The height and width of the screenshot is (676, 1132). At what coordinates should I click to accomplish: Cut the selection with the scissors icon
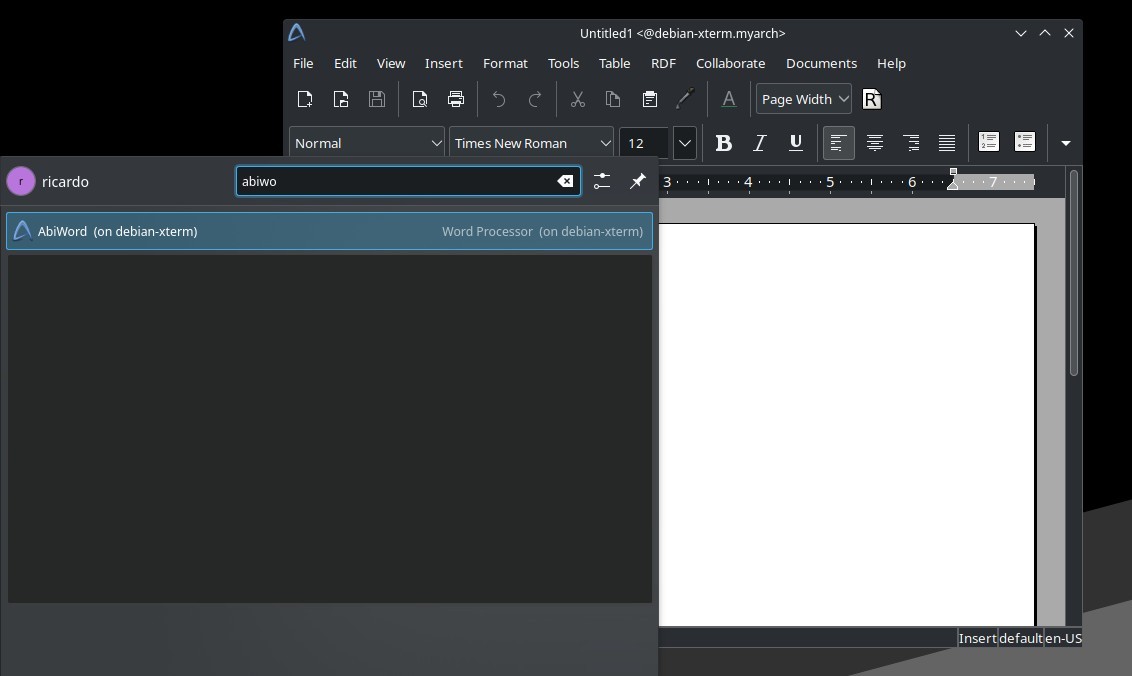pos(578,99)
